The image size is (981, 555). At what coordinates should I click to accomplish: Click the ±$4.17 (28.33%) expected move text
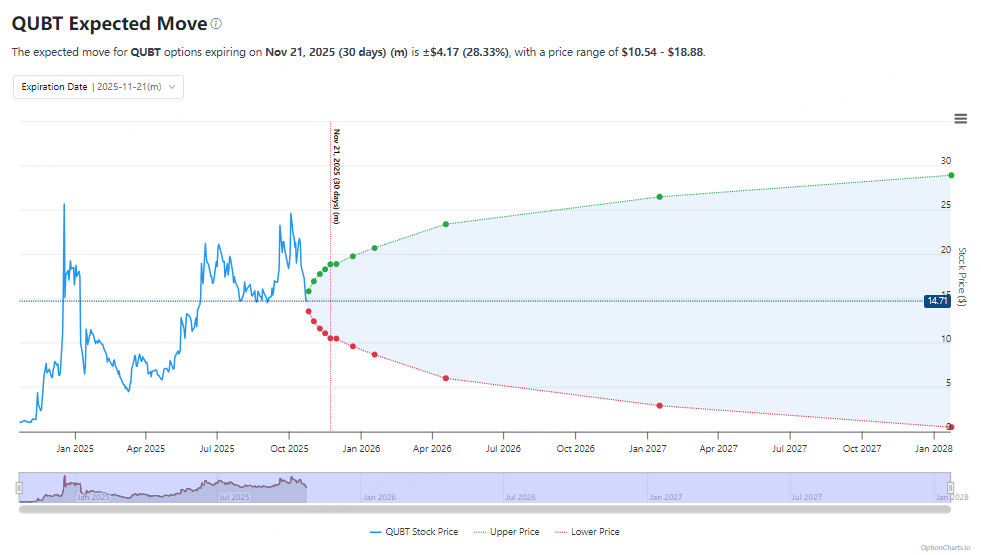click(466, 52)
